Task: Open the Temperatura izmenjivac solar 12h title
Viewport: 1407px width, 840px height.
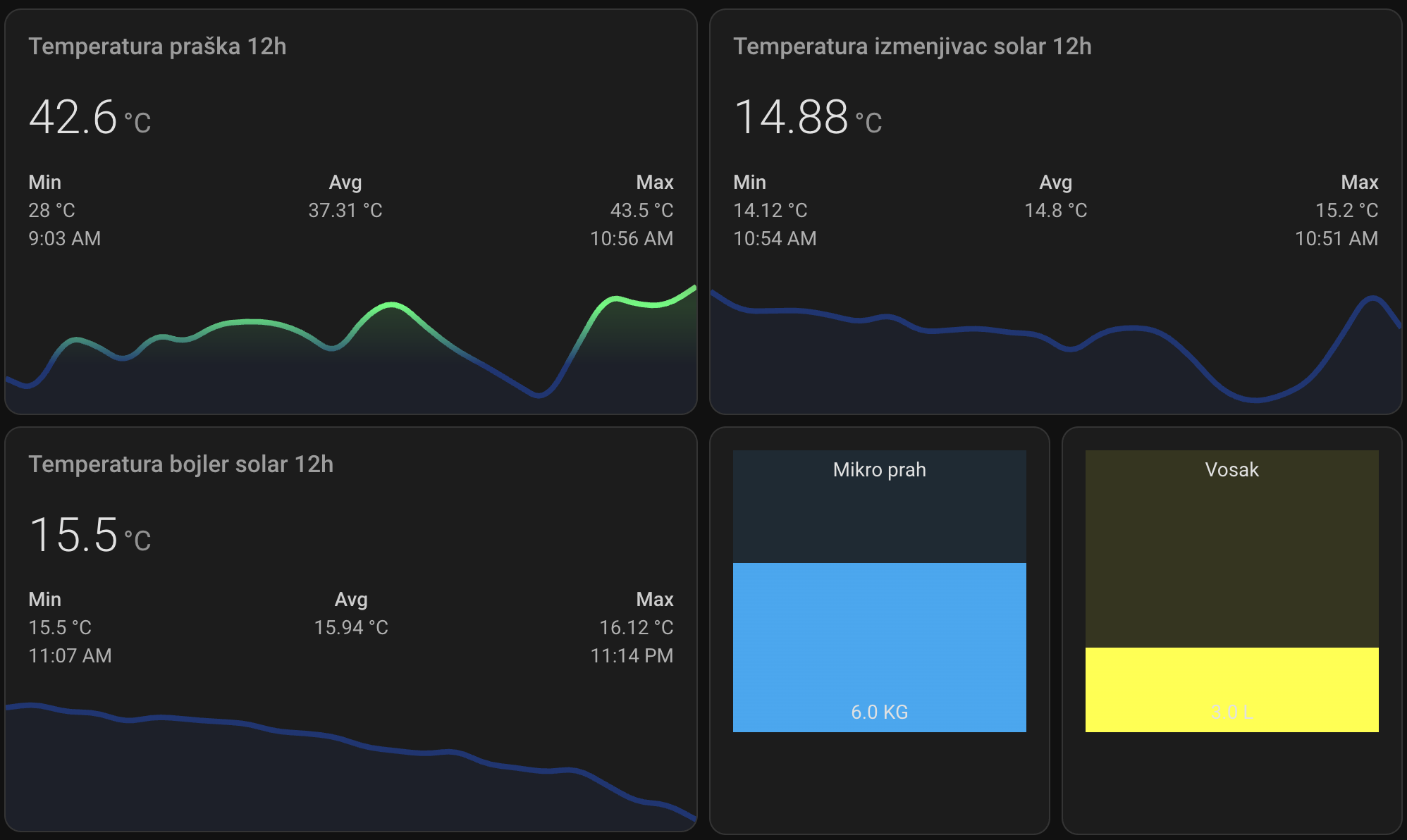Action: [912, 47]
